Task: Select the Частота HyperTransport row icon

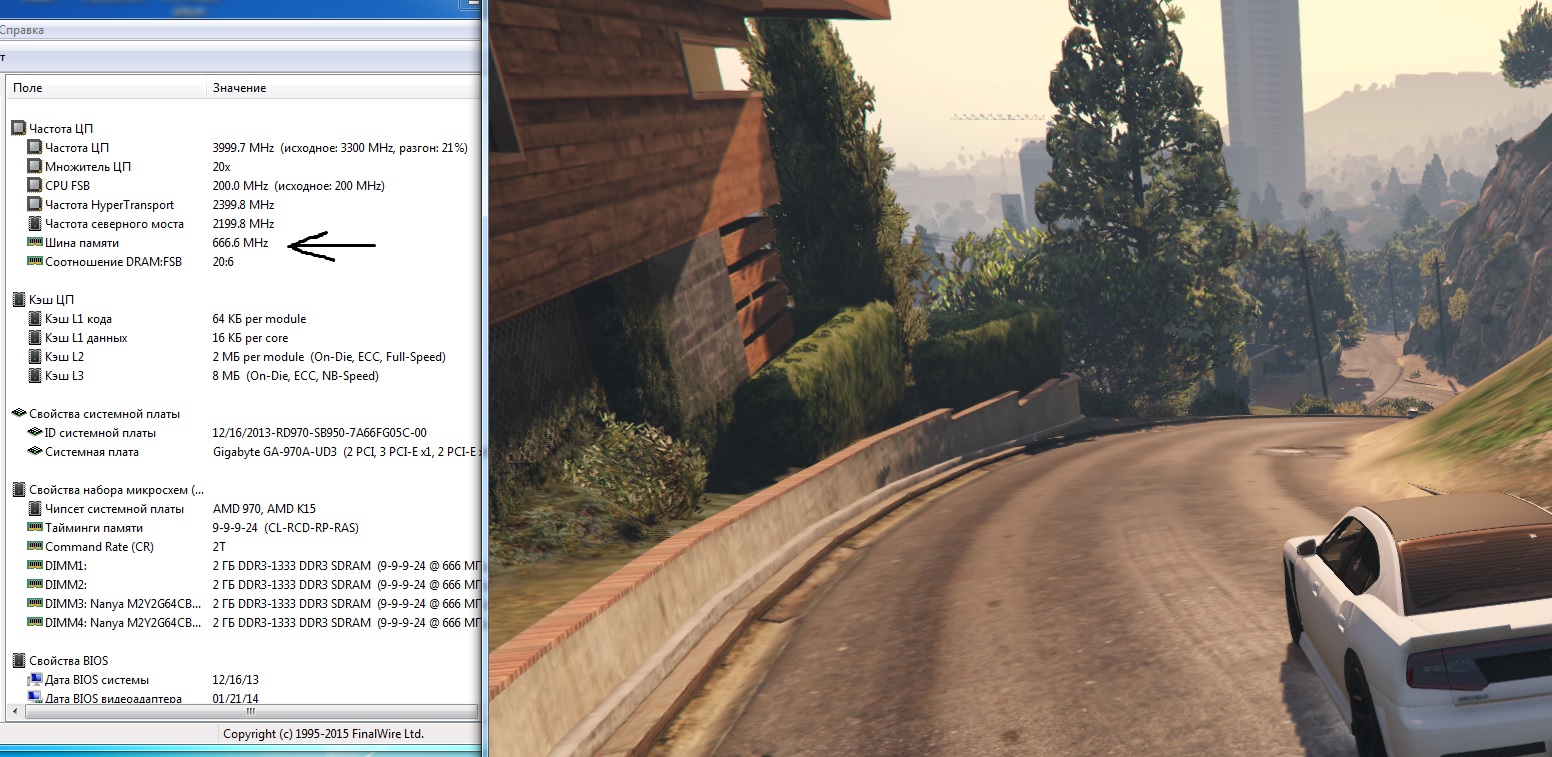Action: click(34, 205)
